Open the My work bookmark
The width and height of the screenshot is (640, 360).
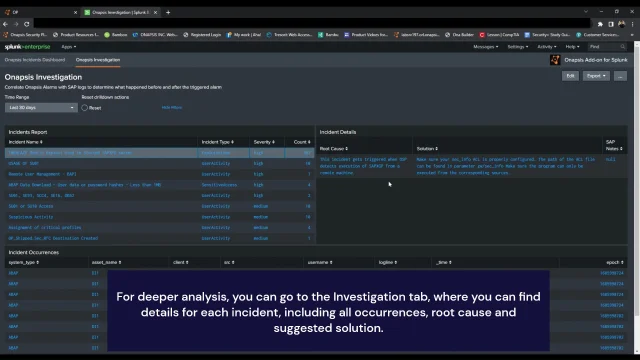click(244, 35)
